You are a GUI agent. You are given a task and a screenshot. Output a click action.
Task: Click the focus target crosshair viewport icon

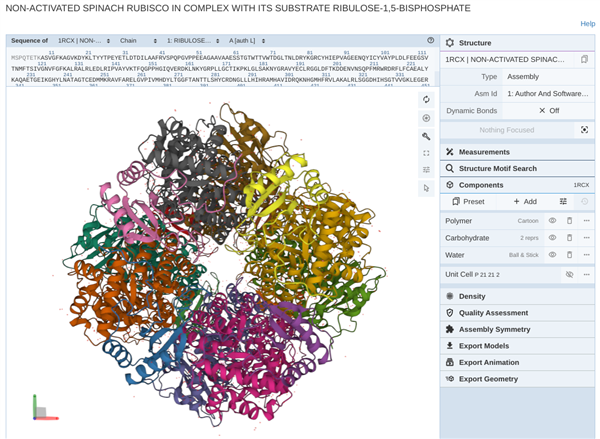point(426,118)
